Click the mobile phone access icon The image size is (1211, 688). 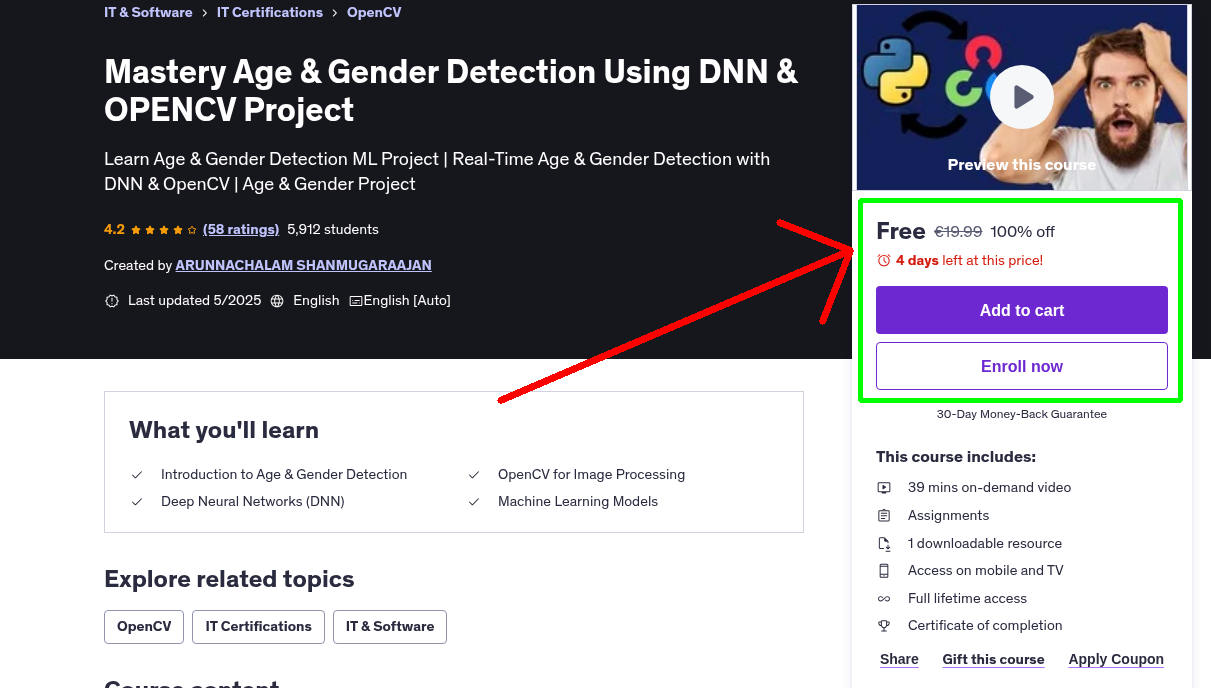pos(884,571)
